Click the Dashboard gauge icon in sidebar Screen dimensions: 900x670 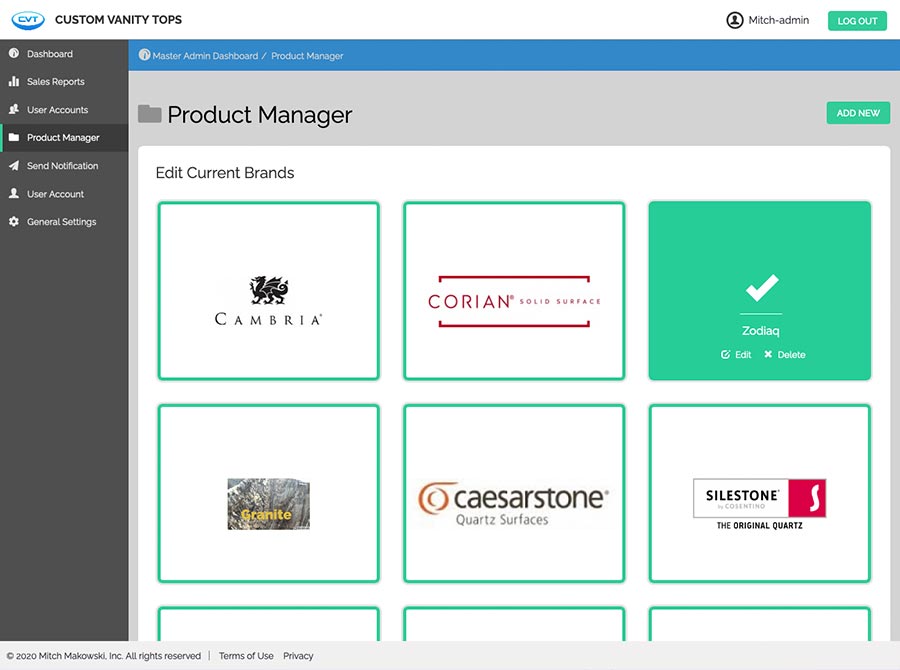(14, 53)
